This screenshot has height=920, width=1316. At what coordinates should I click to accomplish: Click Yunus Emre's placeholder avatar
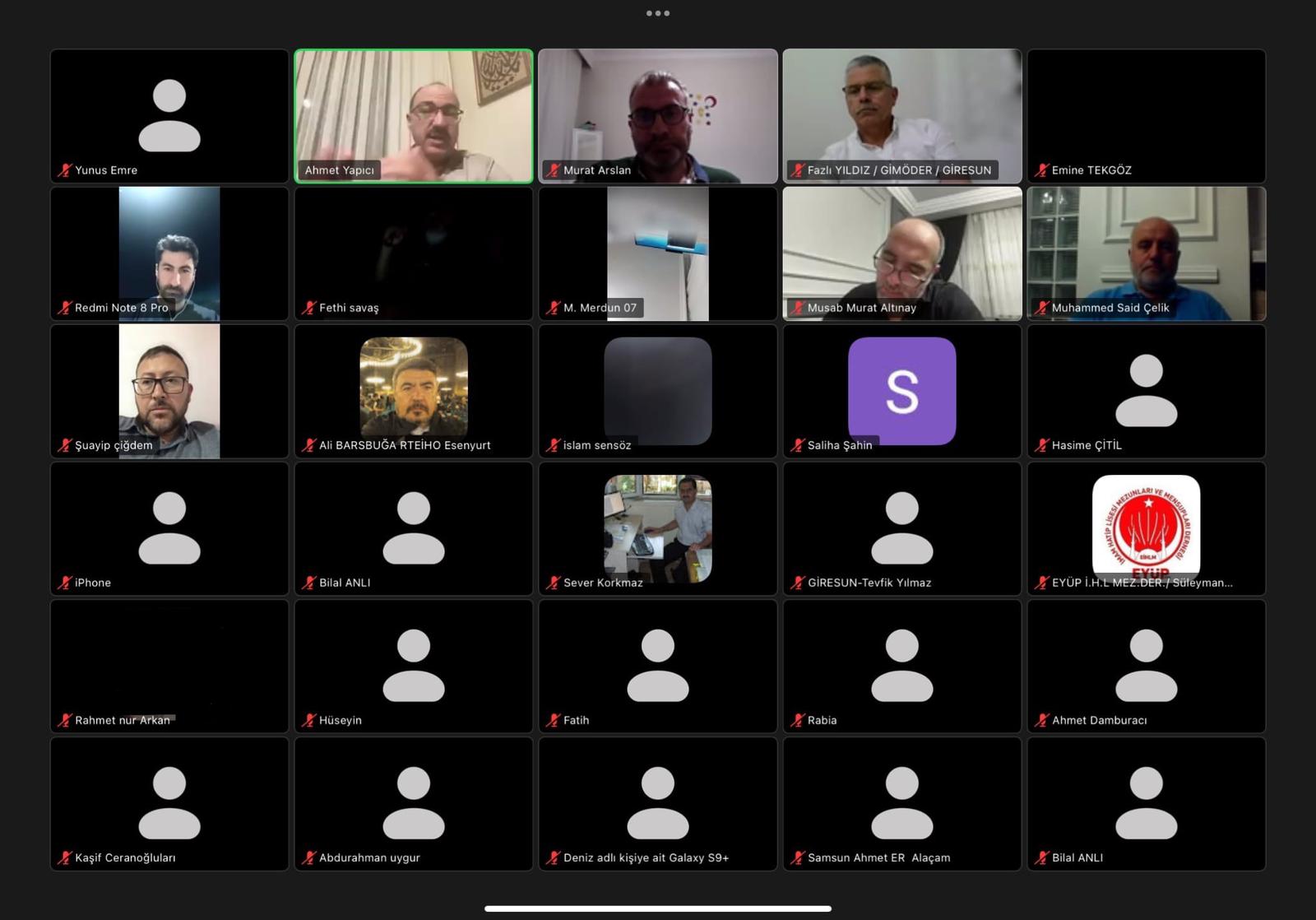coord(169,115)
